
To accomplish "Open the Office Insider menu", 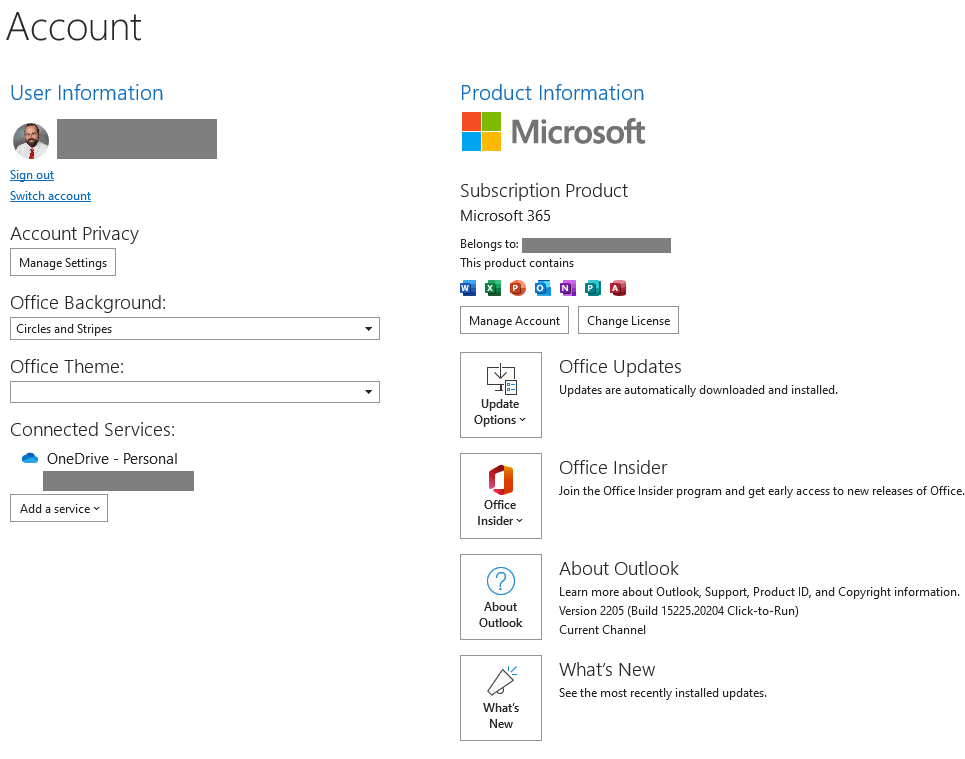I will 500,496.
